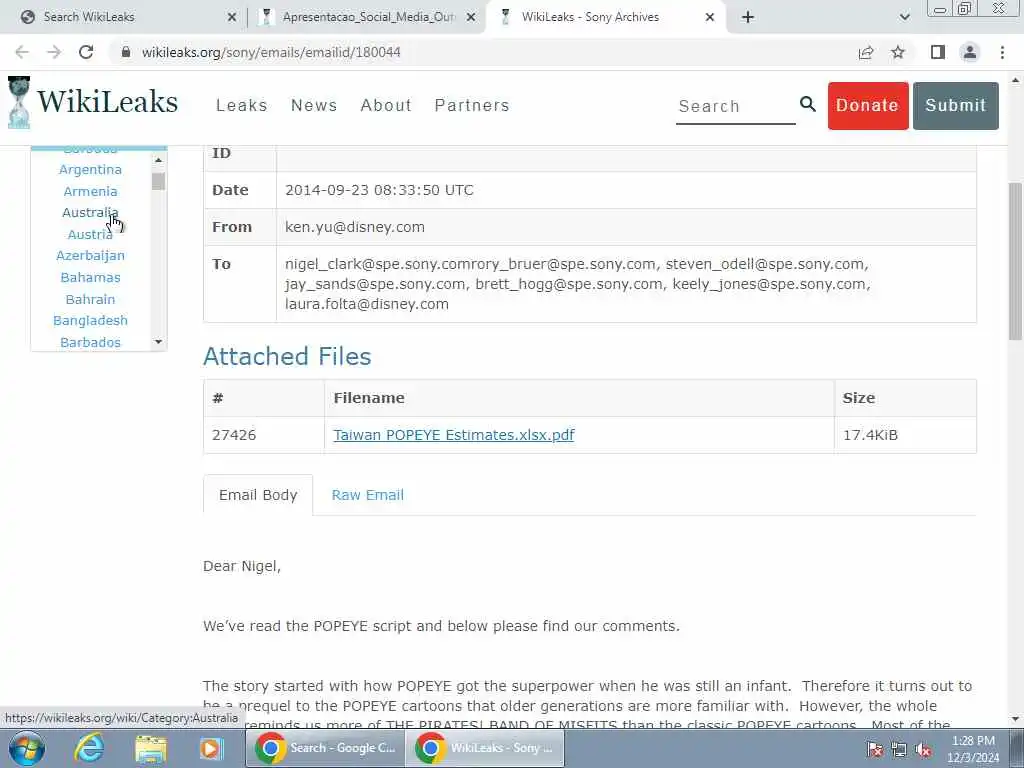This screenshot has height=768, width=1024.
Task: Click the WikiLeaks hourglass logo
Action: click(x=19, y=103)
